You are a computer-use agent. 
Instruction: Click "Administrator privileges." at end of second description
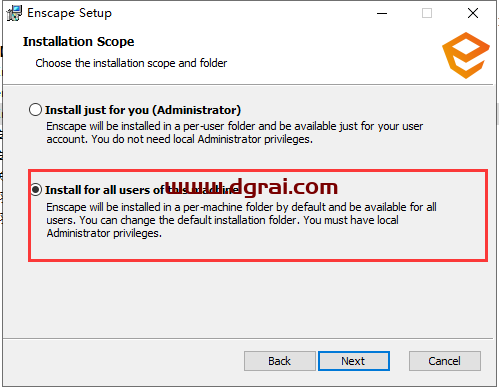click(104, 233)
